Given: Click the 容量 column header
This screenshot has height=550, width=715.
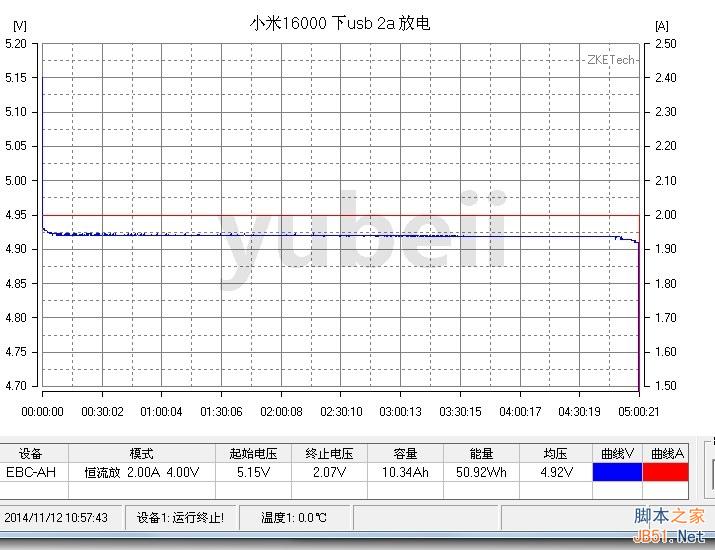Looking at the screenshot, I should click(x=405, y=454).
